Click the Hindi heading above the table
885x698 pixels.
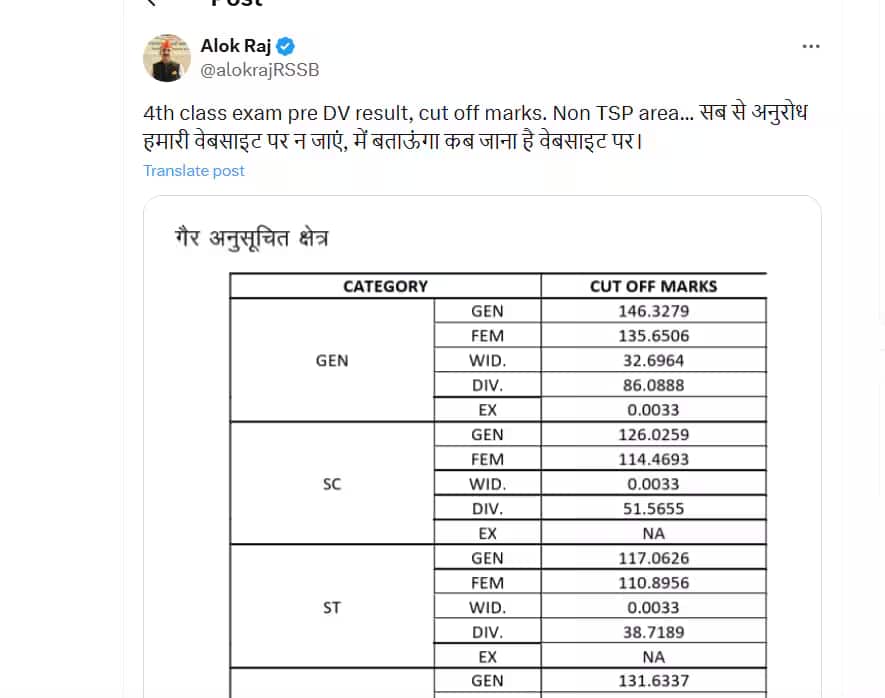coord(250,239)
